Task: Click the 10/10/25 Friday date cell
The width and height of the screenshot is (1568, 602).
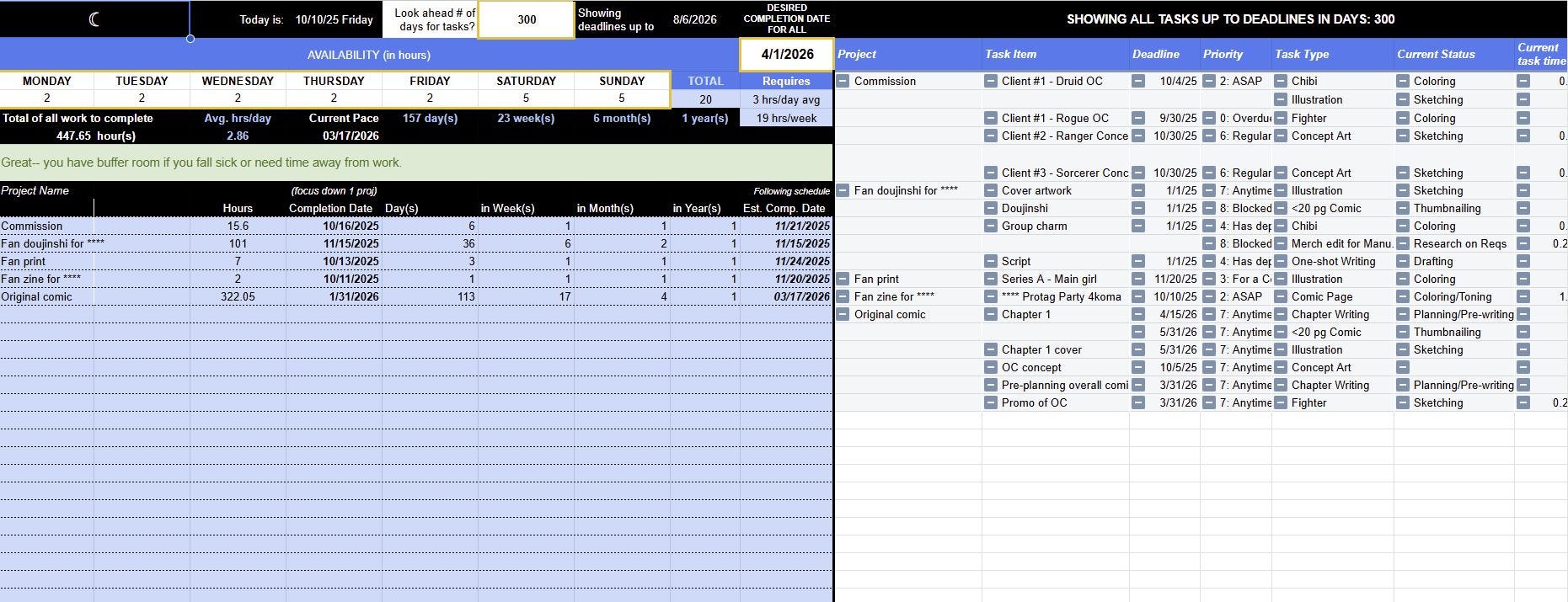Action: pyautogui.click(x=334, y=19)
